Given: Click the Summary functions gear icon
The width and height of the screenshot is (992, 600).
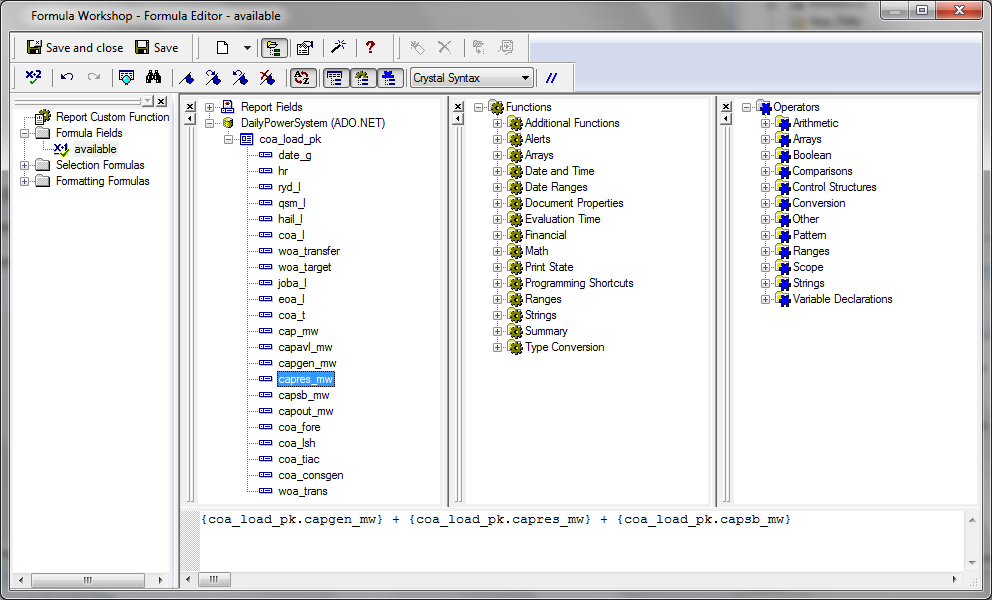Looking at the screenshot, I should pos(516,331).
